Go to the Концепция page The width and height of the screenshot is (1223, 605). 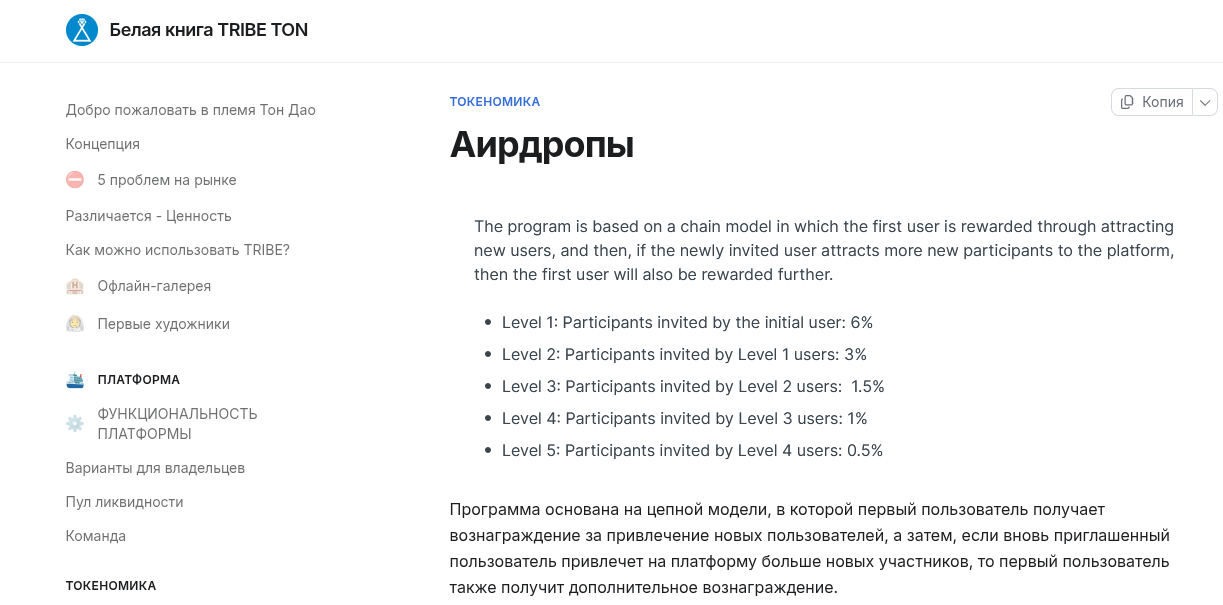pos(102,144)
